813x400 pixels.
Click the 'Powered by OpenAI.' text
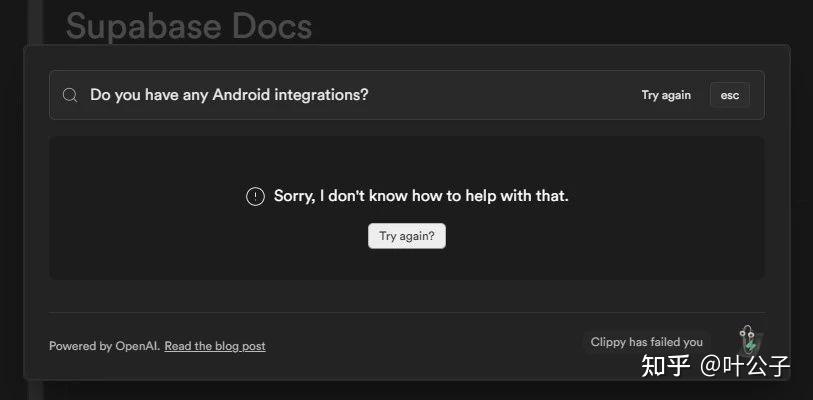[x=105, y=346]
